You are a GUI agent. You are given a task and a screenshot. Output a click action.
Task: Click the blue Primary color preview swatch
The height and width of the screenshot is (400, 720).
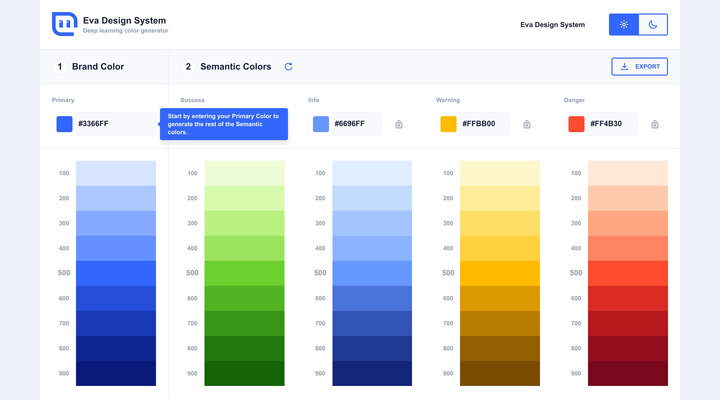(x=65, y=124)
